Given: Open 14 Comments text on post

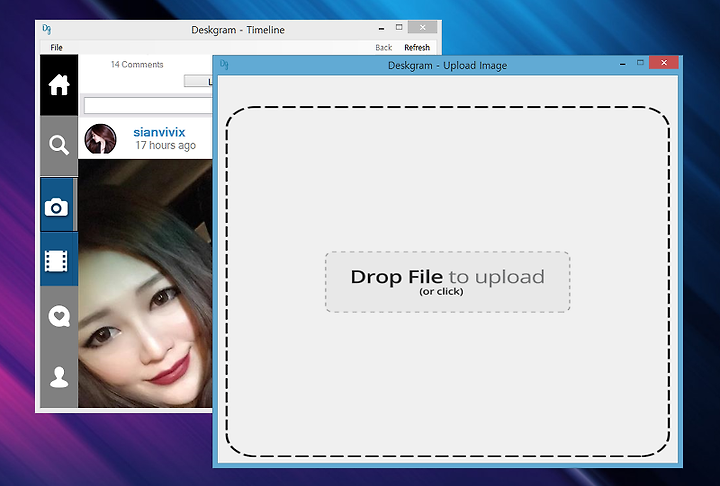Looking at the screenshot, I should 137,64.
